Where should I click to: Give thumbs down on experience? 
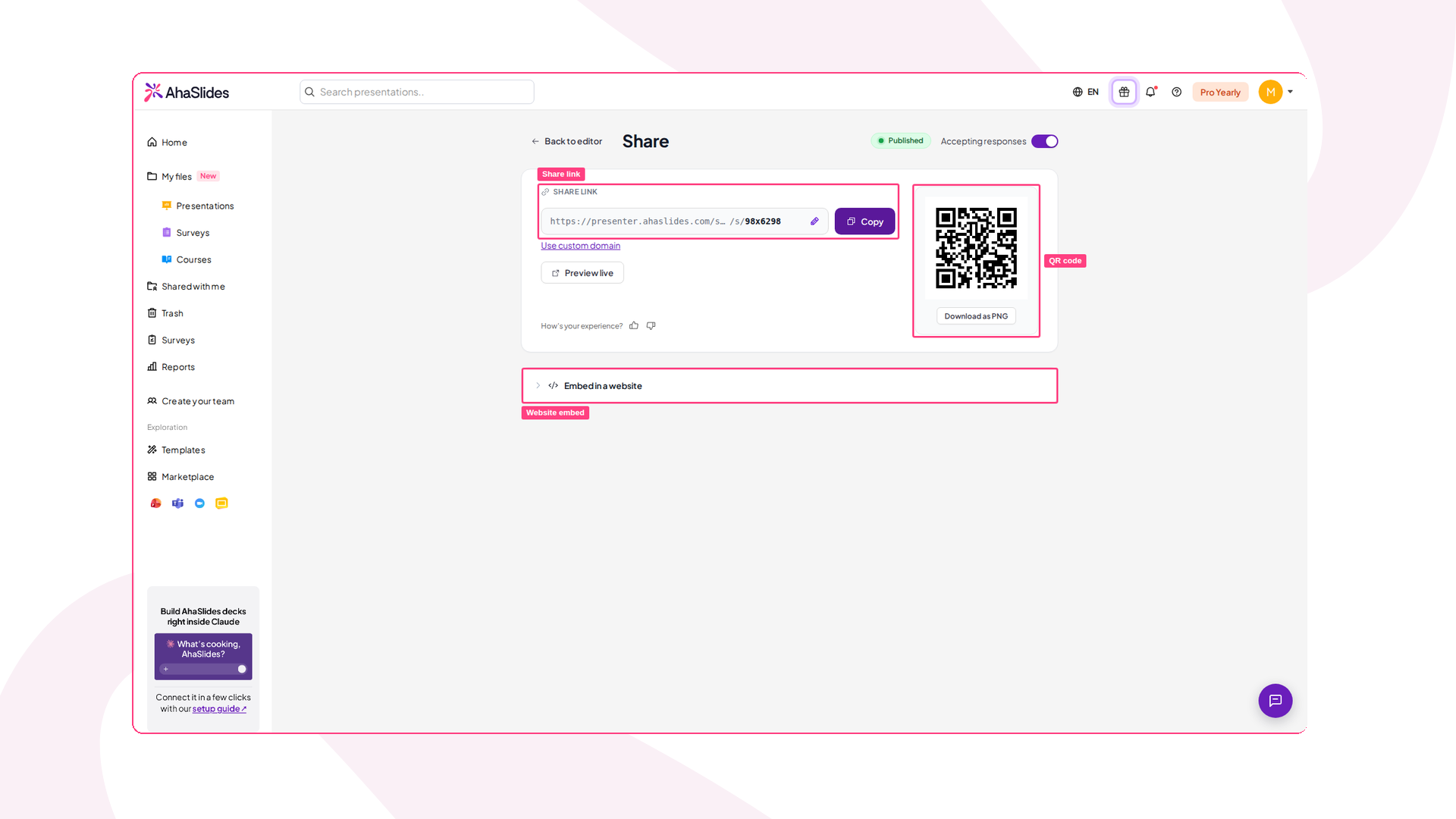tap(651, 325)
